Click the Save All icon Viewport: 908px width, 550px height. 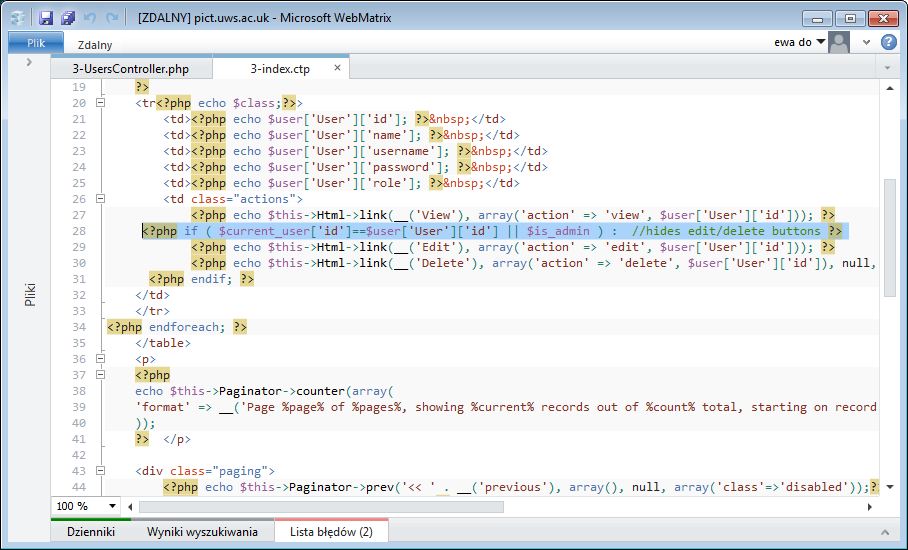(68, 18)
